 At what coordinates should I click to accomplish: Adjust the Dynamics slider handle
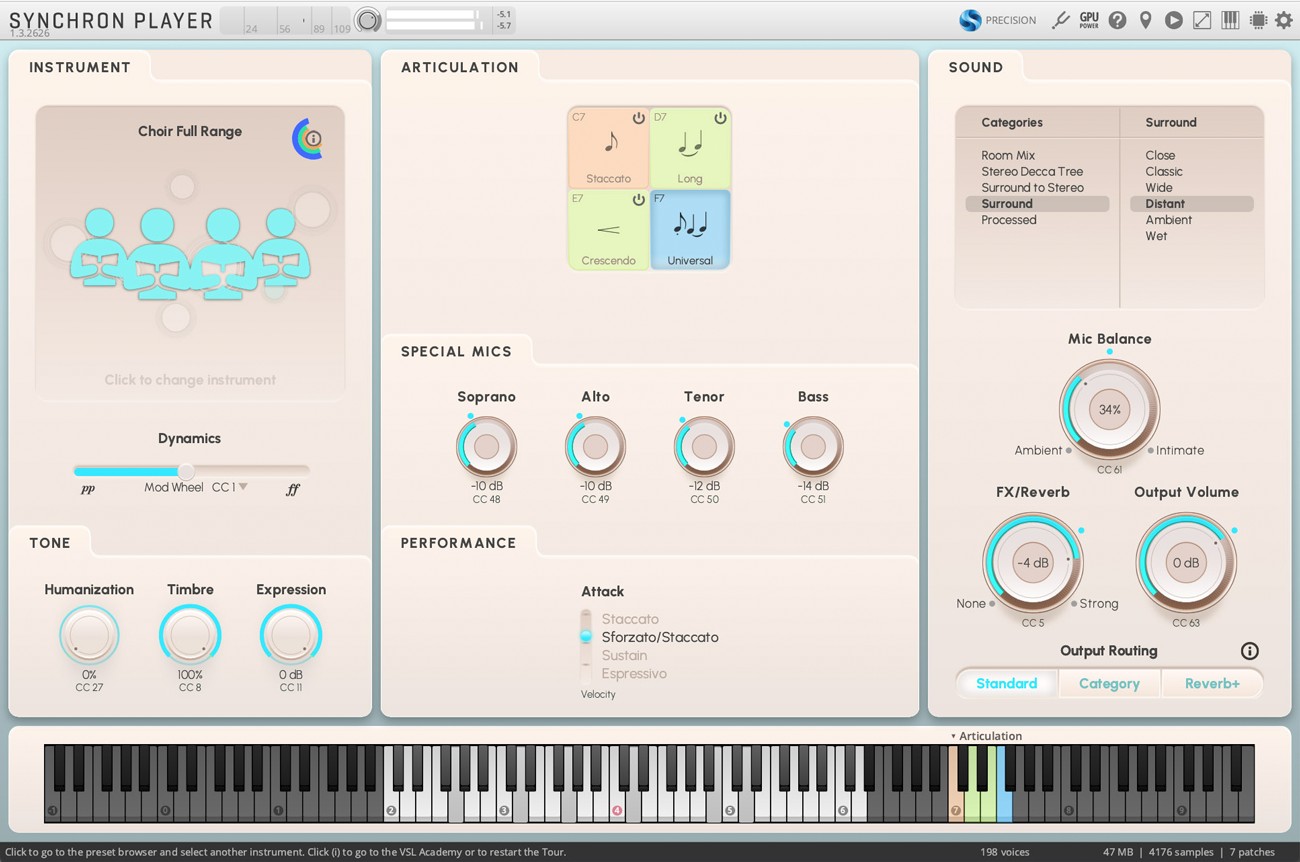[x=186, y=471]
